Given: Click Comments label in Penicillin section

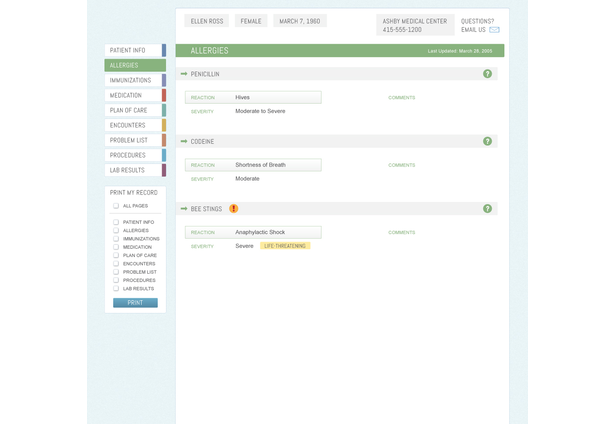Looking at the screenshot, I should [x=402, y=98].
